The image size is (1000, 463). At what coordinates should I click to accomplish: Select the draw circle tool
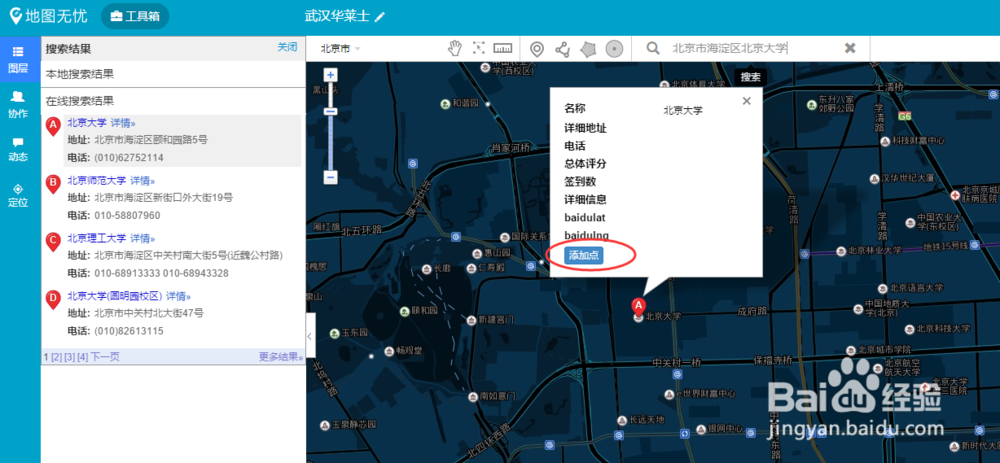[614, 48]
